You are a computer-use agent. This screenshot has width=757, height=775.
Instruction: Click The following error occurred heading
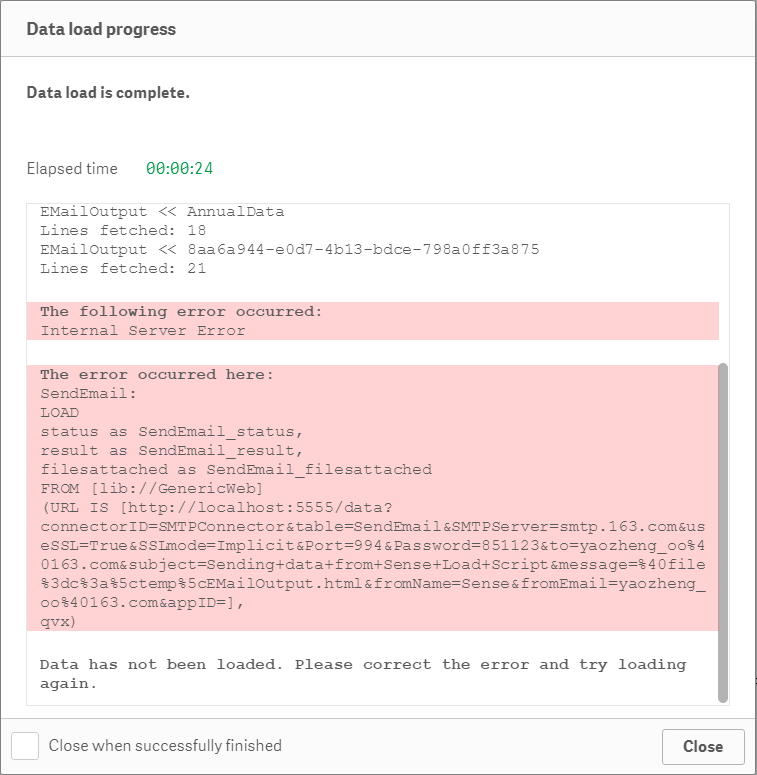pos(181,312)
